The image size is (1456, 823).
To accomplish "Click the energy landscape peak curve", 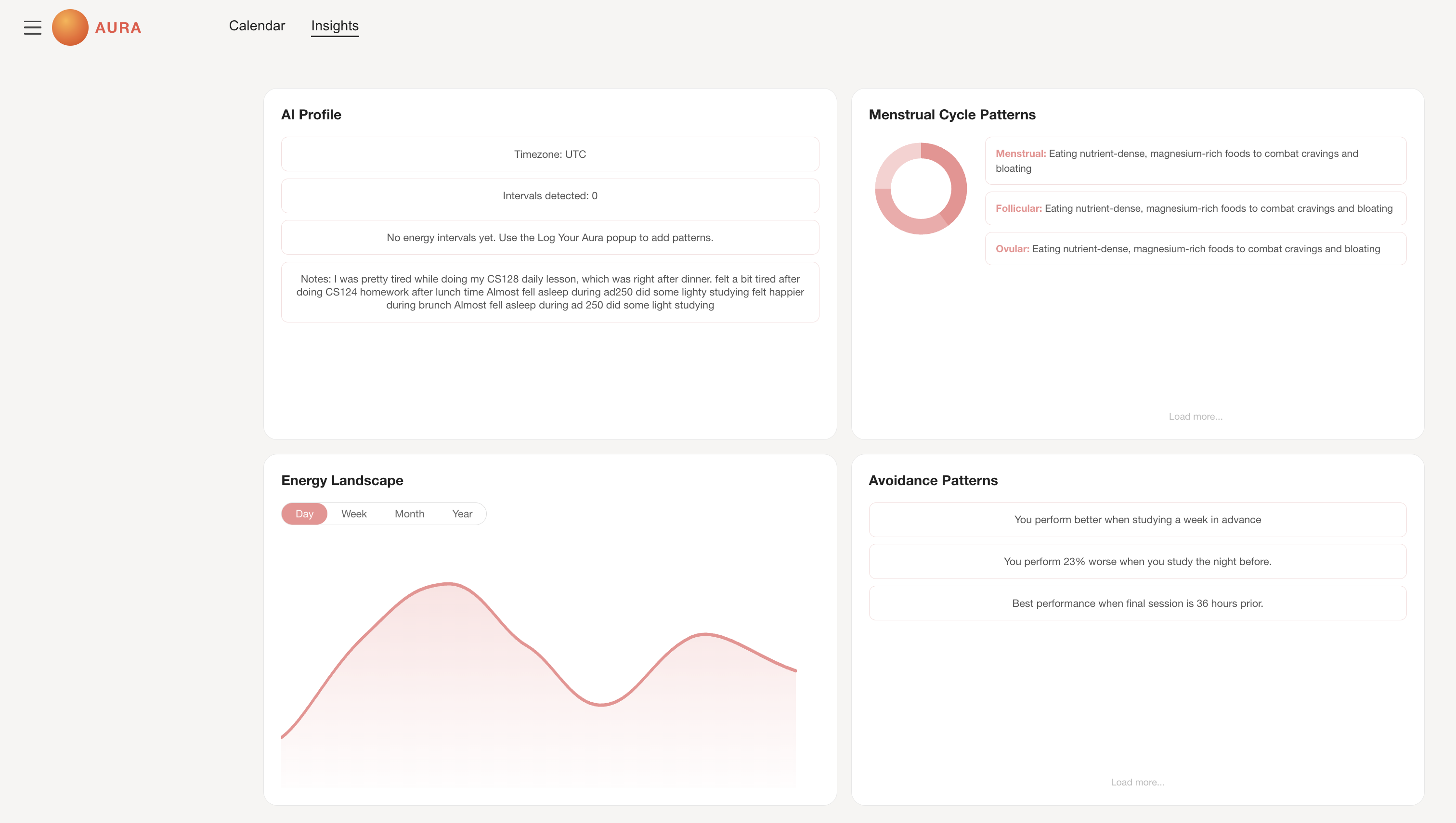I will click(x=450, y=584).
